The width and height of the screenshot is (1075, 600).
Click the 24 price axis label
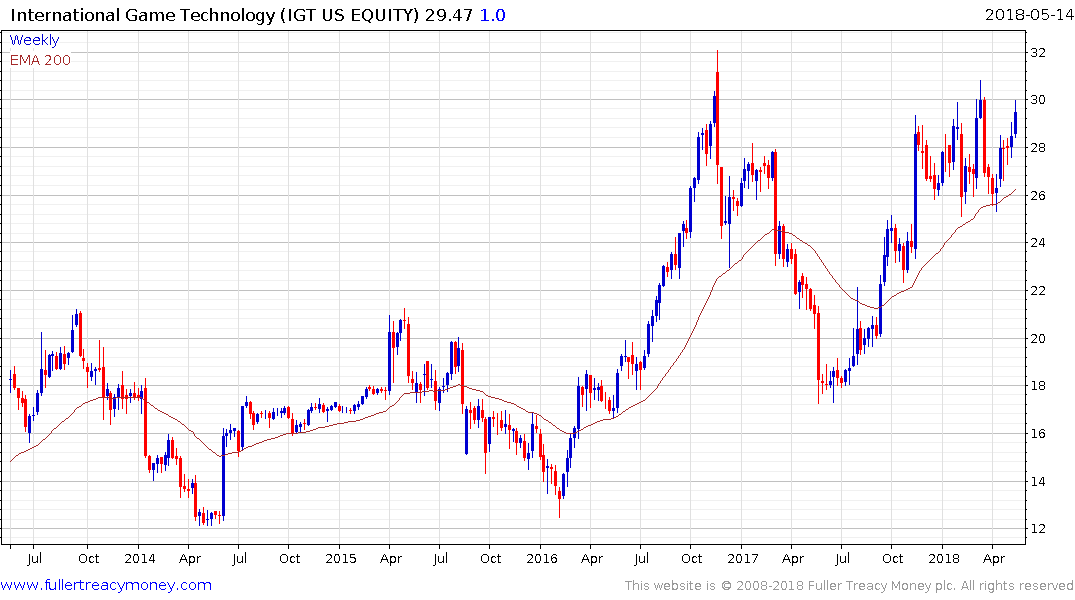pos(1037,243)
